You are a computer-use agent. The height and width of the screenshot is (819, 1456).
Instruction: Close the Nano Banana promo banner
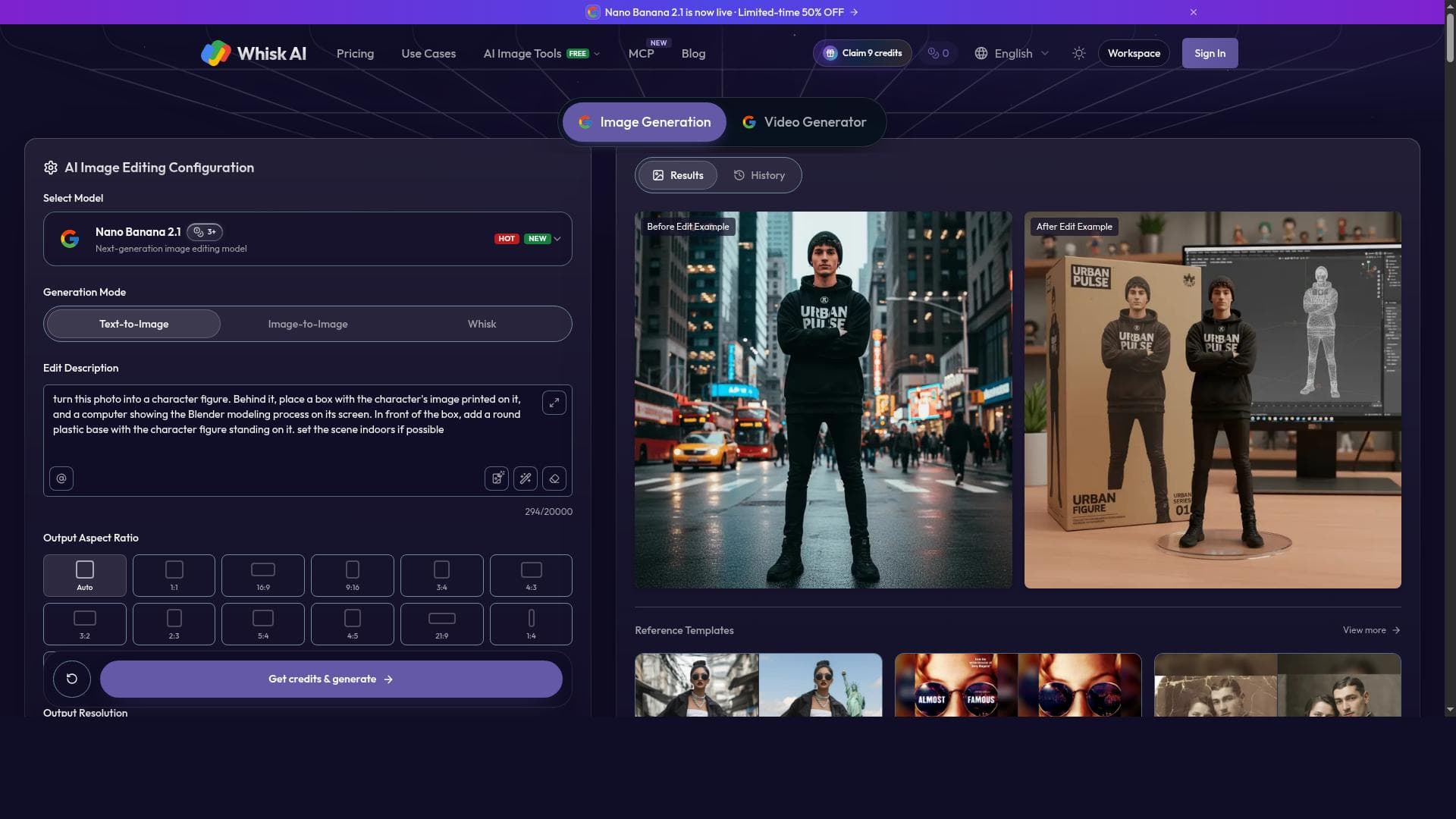pyautogui.click(x=1194, y=12)
